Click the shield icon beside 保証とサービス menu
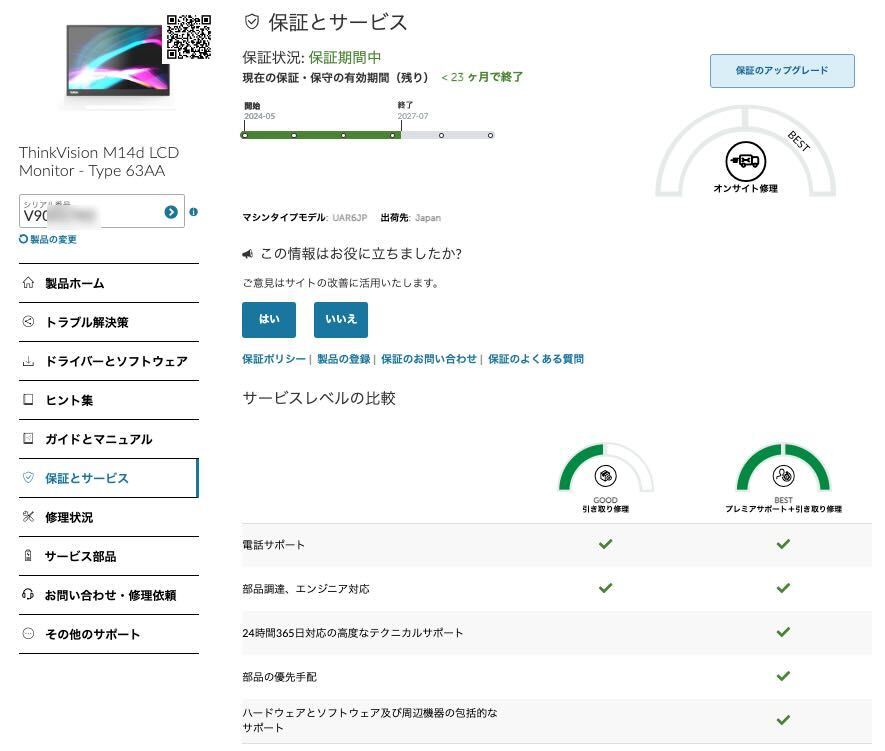The width and height of the screenshot is (885, 751). (28, 477)
